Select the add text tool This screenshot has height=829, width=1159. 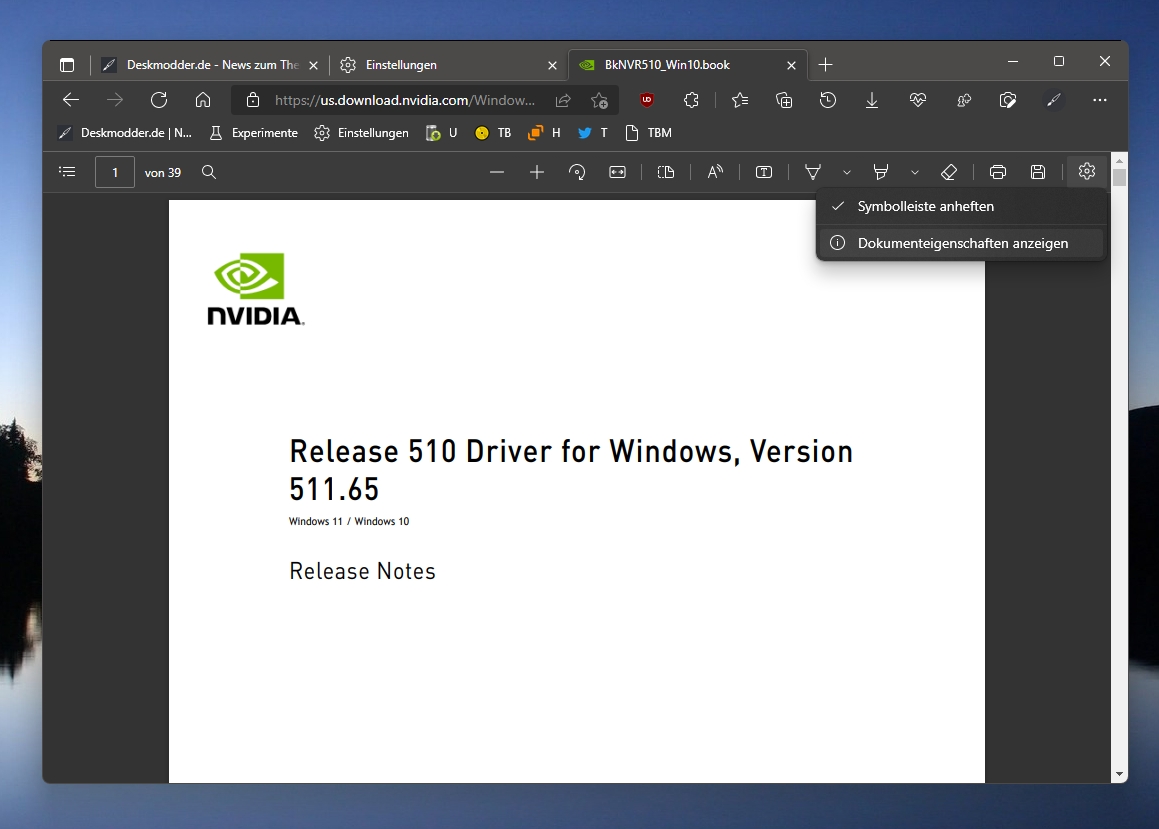[x=764, y=172]
